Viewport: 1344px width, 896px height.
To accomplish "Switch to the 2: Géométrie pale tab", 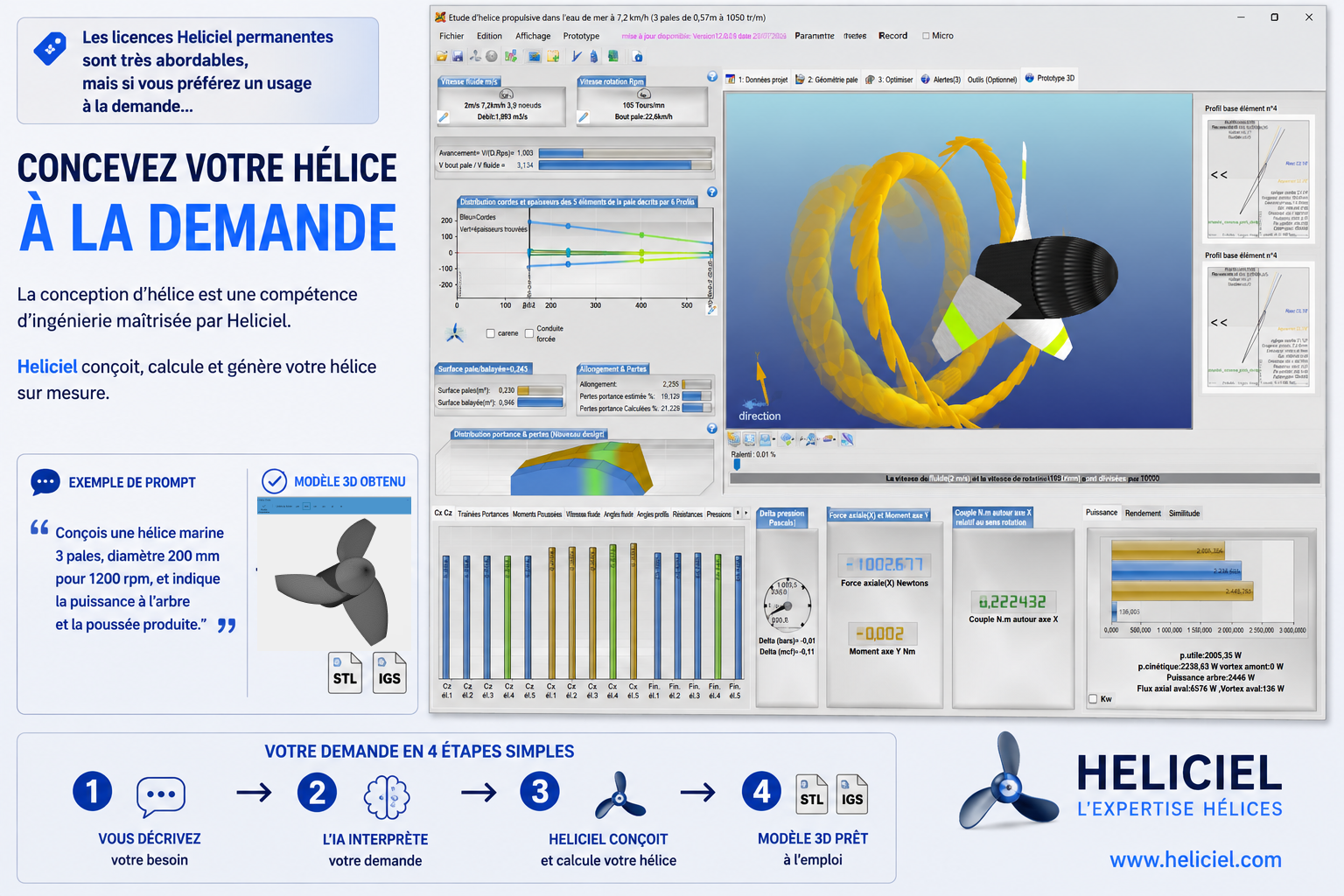I will (826, 80).
